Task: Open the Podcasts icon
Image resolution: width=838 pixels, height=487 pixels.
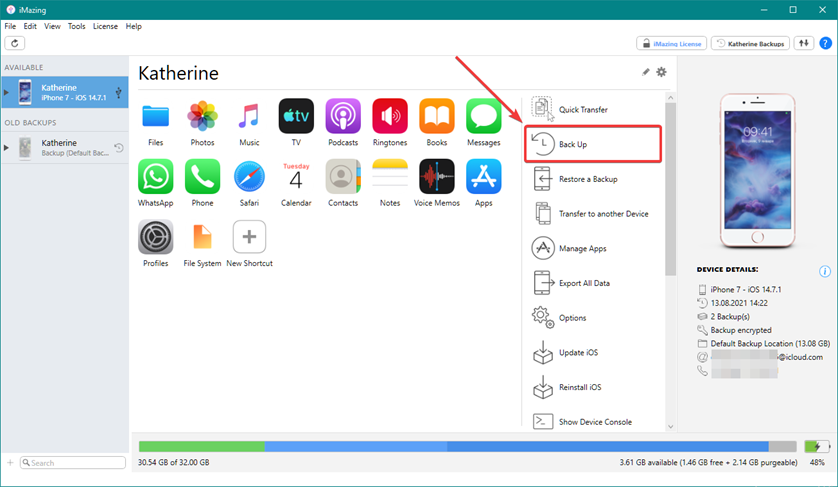Action: 343,115
